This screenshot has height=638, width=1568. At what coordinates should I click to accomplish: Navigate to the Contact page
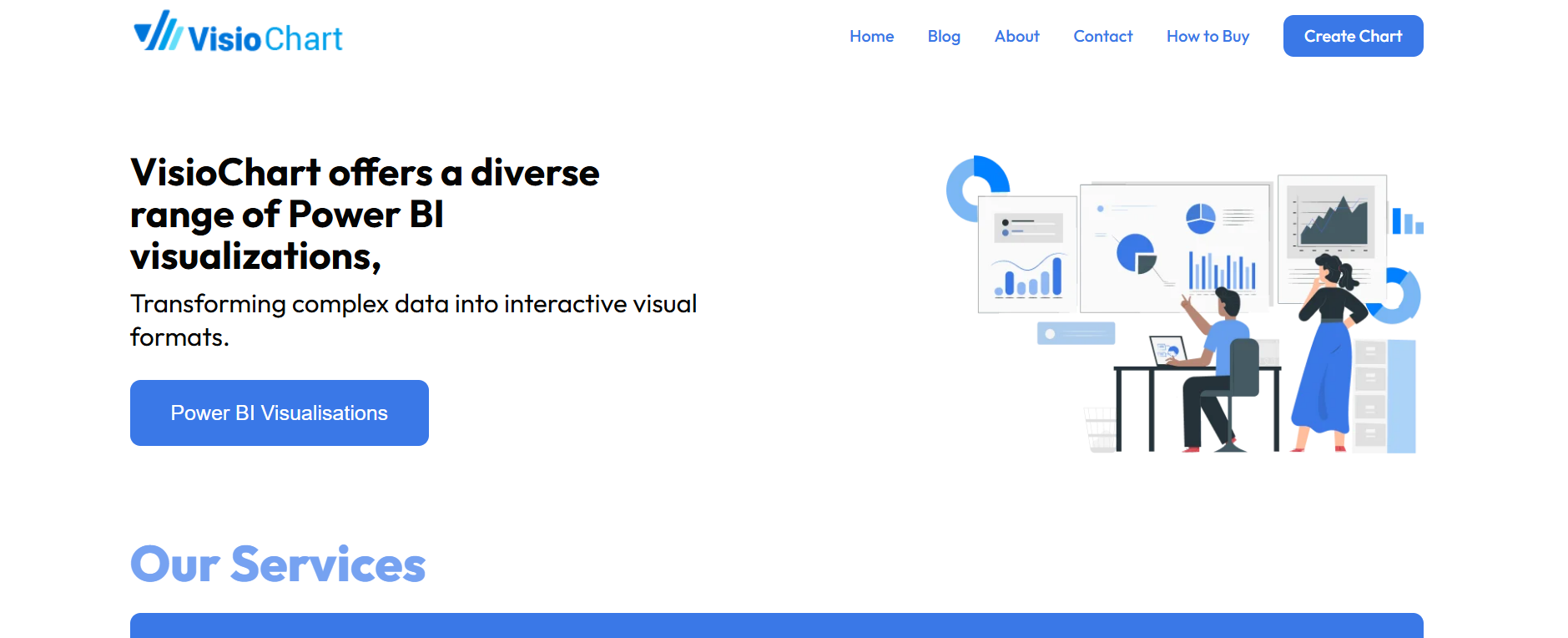pos(1102,36)
